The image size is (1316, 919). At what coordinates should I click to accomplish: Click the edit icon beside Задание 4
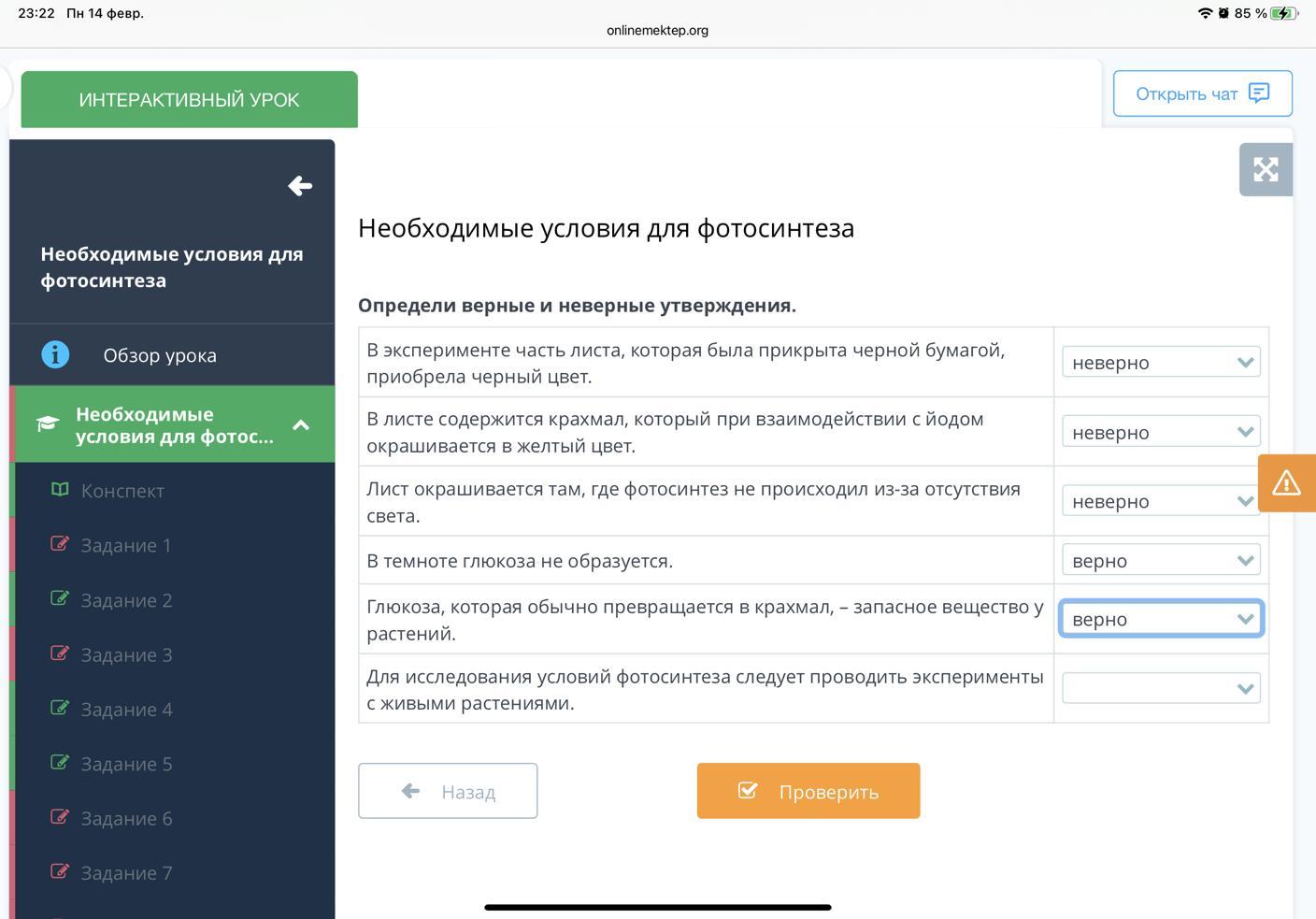click(x=60, y=709)
